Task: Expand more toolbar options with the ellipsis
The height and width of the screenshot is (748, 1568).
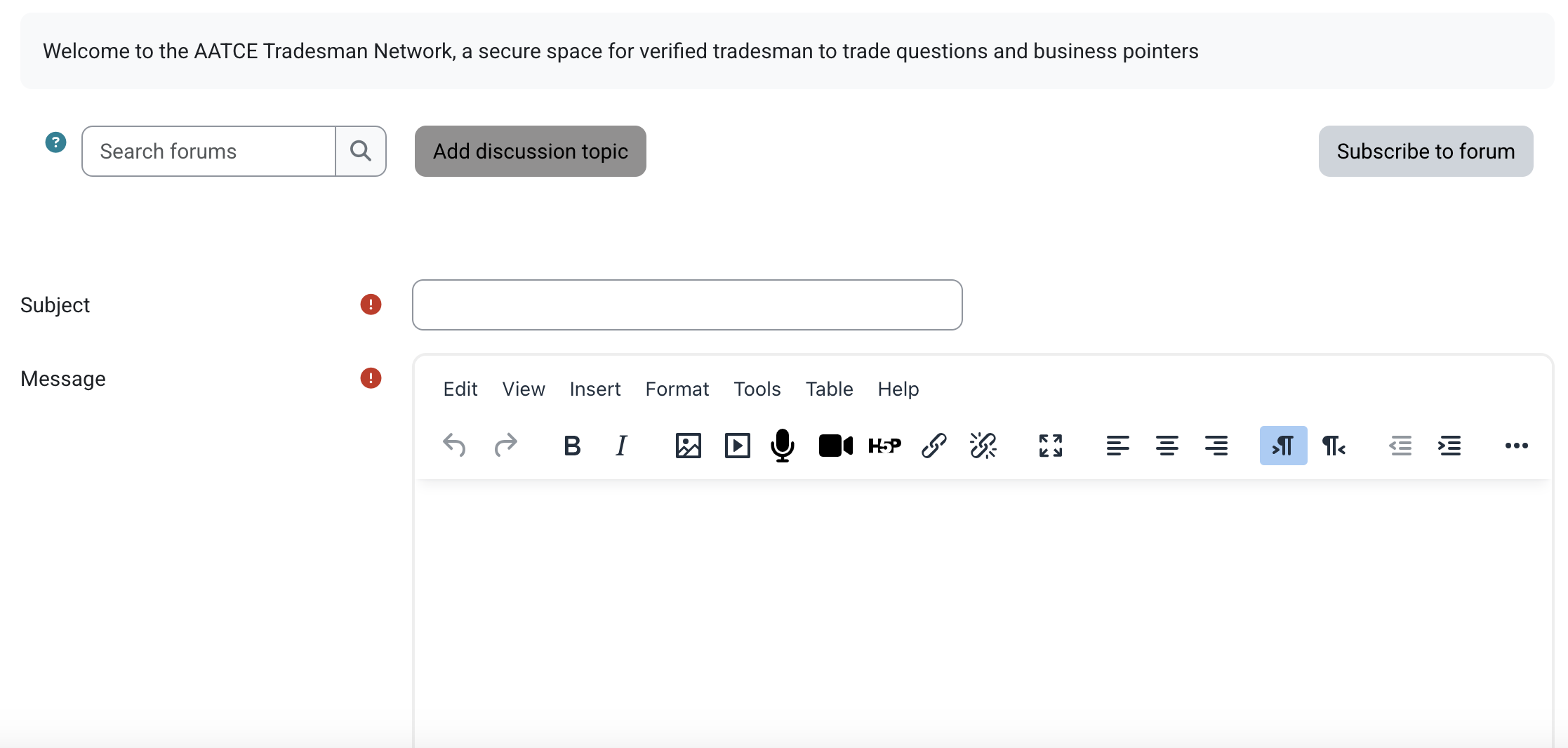Action: 1517,446
